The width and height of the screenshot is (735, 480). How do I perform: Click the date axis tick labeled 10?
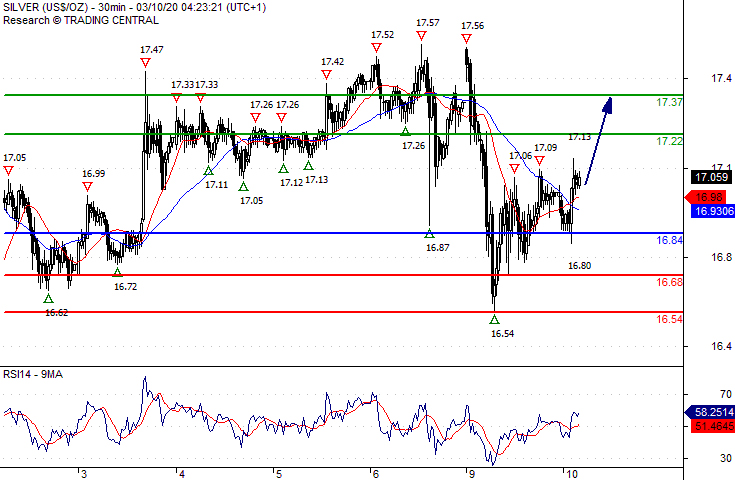[x=571, y=474]
